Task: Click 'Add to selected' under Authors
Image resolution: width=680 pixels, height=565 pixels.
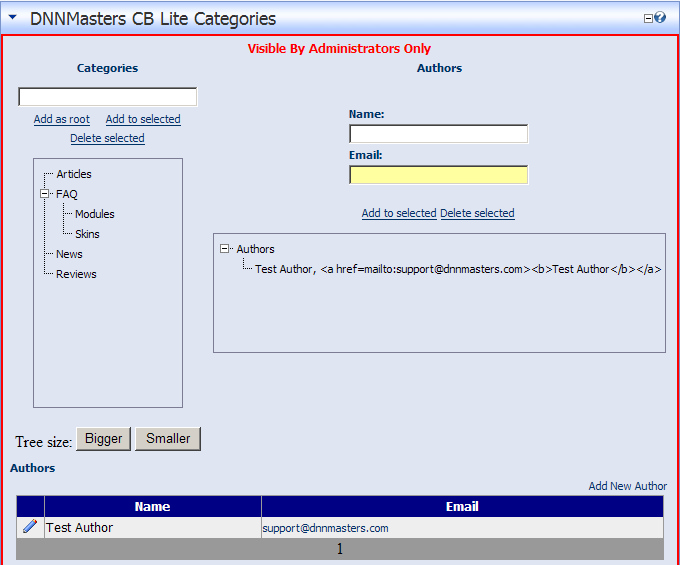Action: 399,213
